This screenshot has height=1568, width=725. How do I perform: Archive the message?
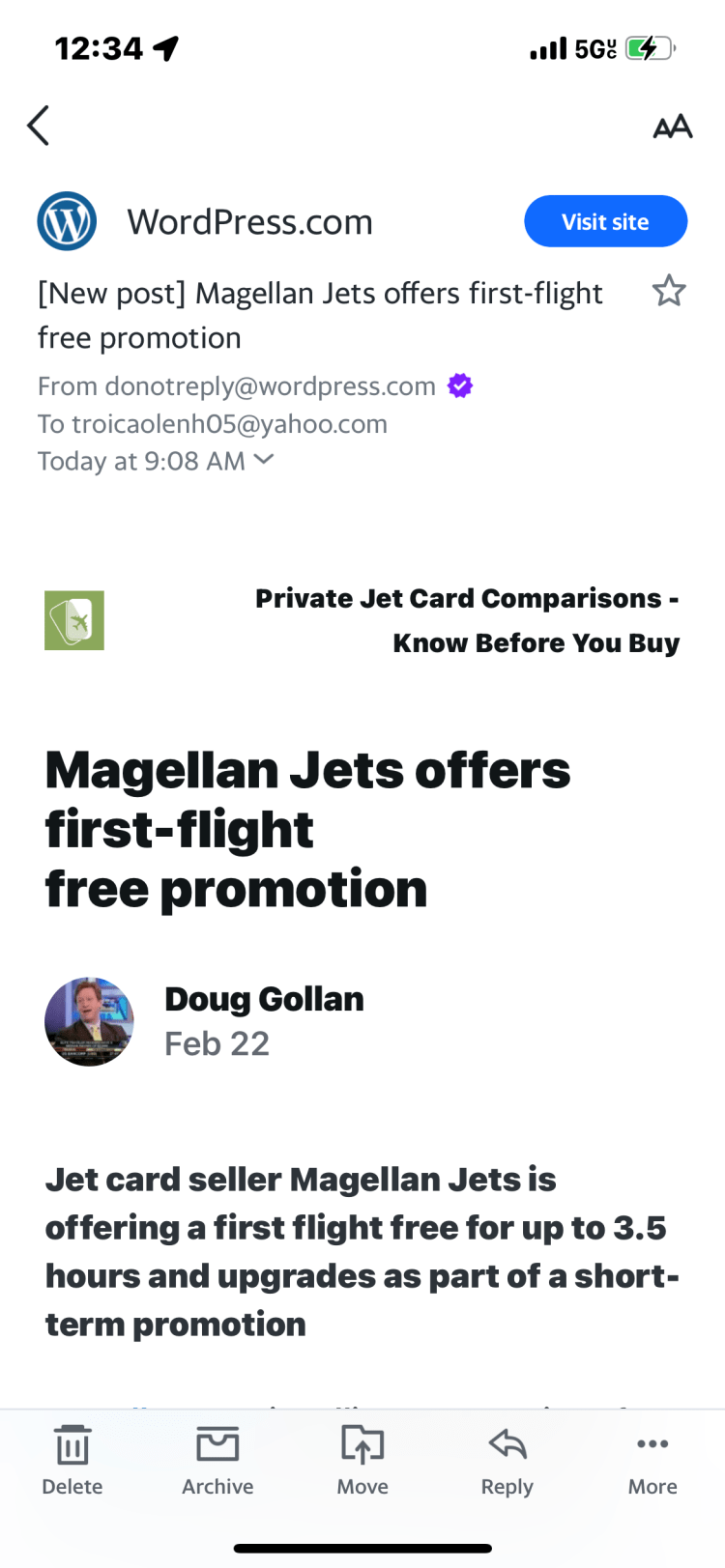(217, 1460)
